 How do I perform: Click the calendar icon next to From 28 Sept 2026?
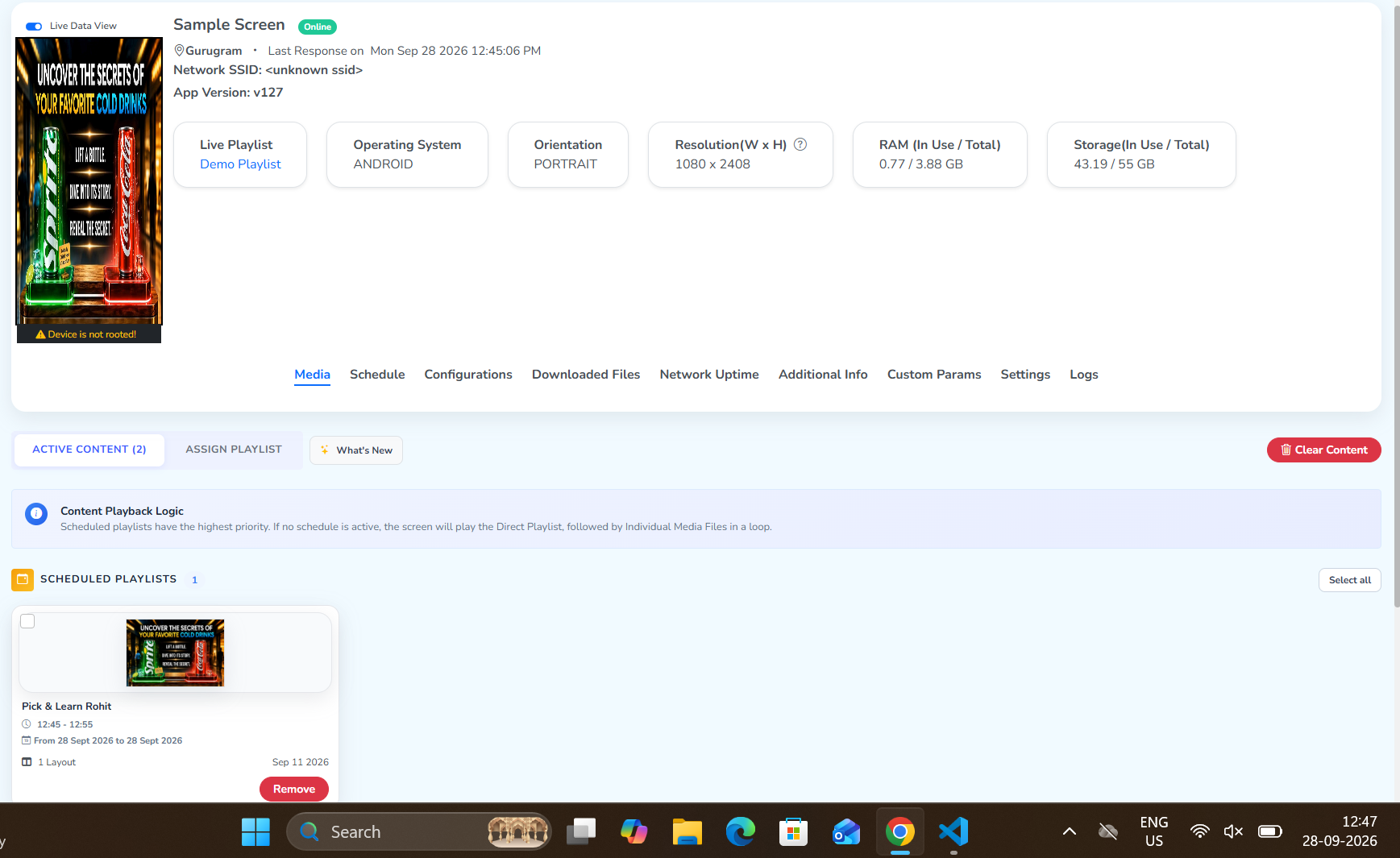pyautogui.click(x=26, y=740)
